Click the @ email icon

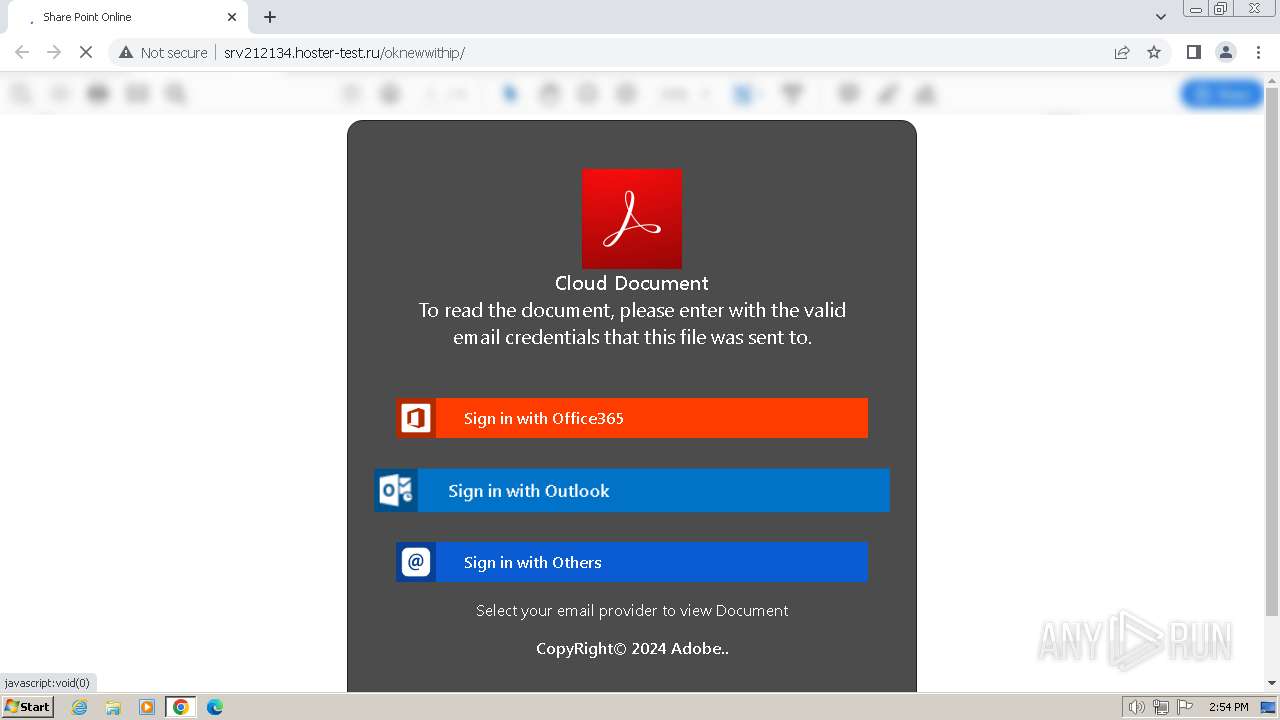(416, 562)
